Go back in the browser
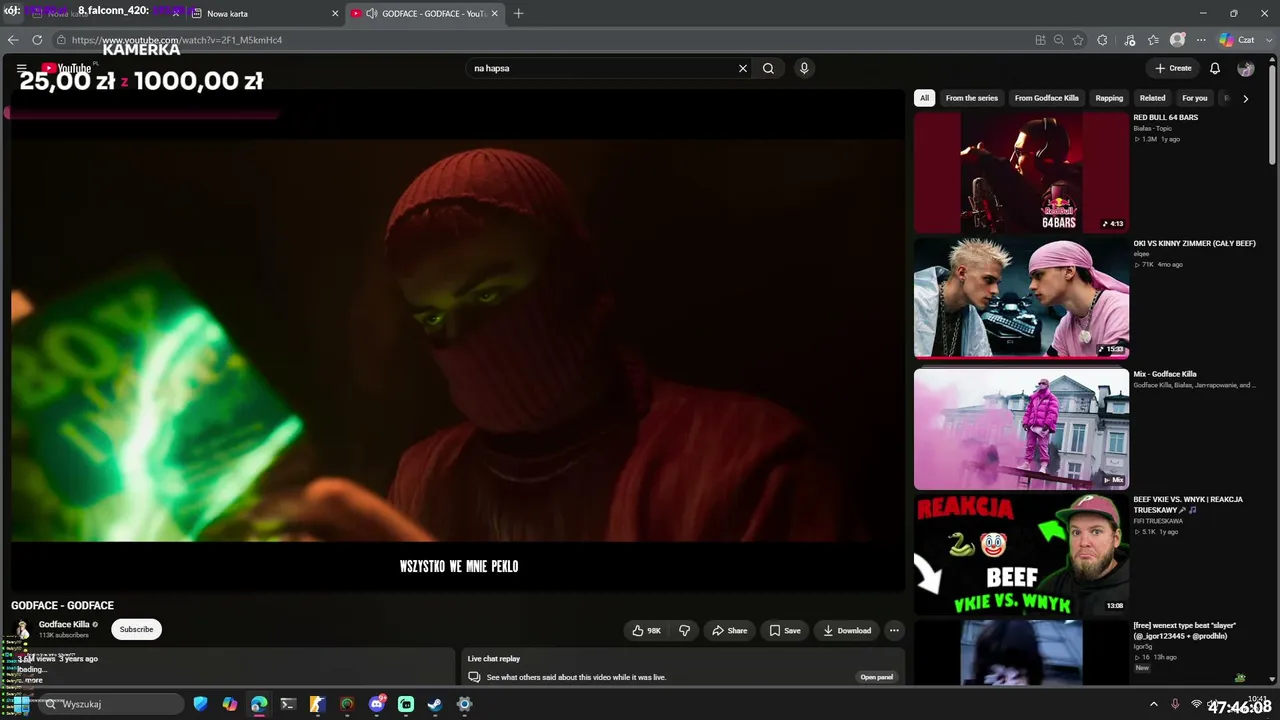Viewport: 1280px width, 720px height. 13,40
